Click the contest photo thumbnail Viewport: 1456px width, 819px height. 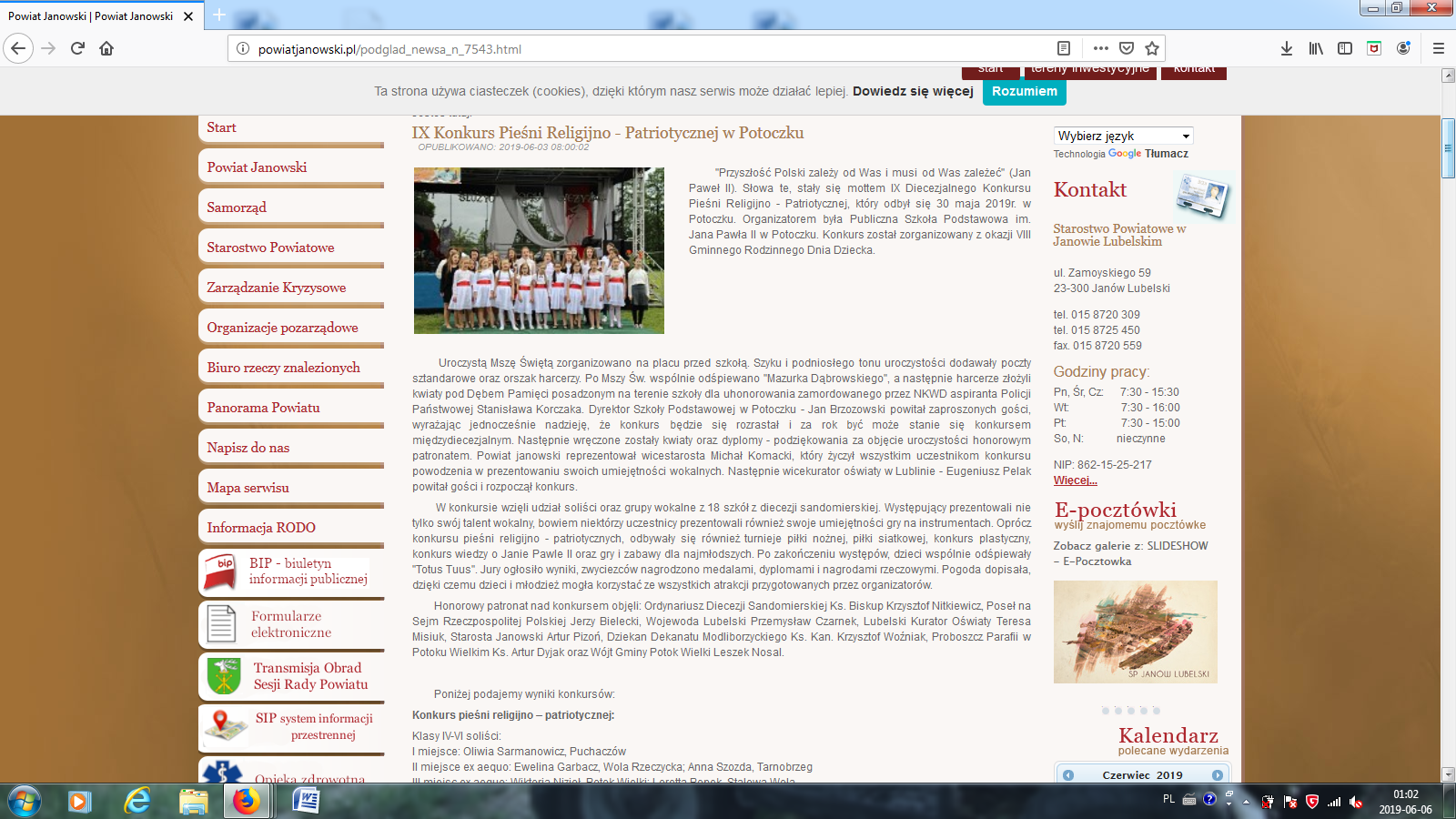(x=539, y=250)
